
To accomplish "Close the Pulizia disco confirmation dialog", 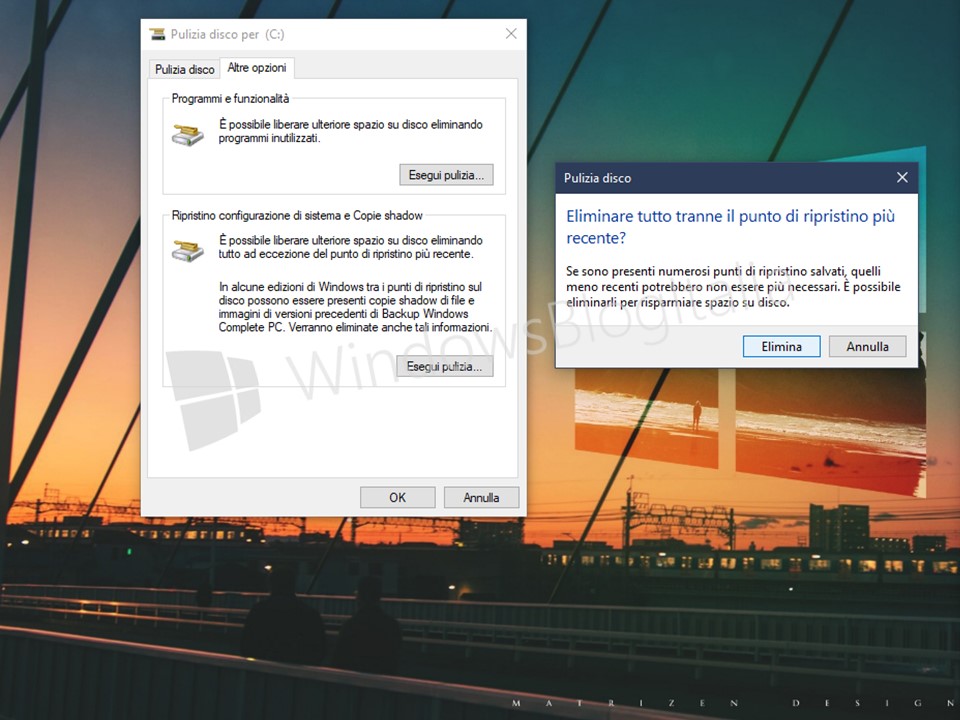I will (902, 178).
